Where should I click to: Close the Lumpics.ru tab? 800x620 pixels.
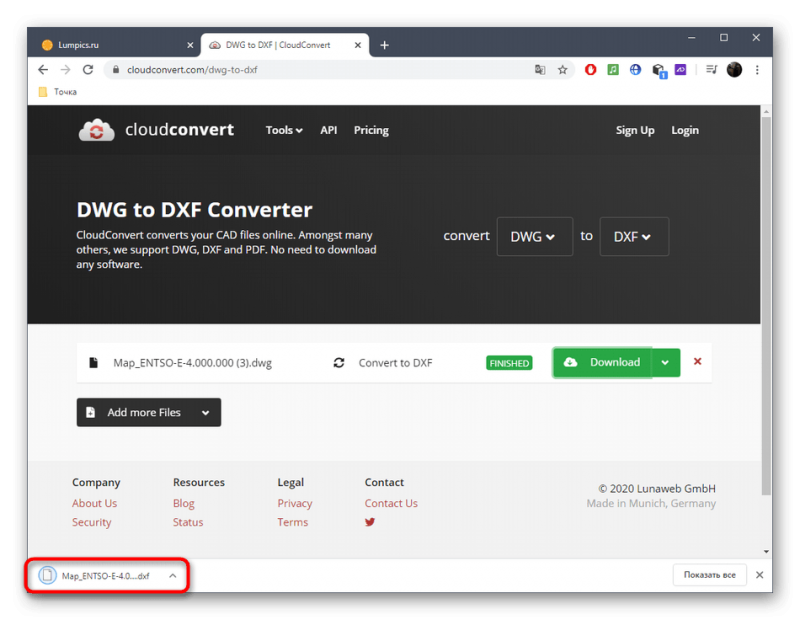[190, 45]
